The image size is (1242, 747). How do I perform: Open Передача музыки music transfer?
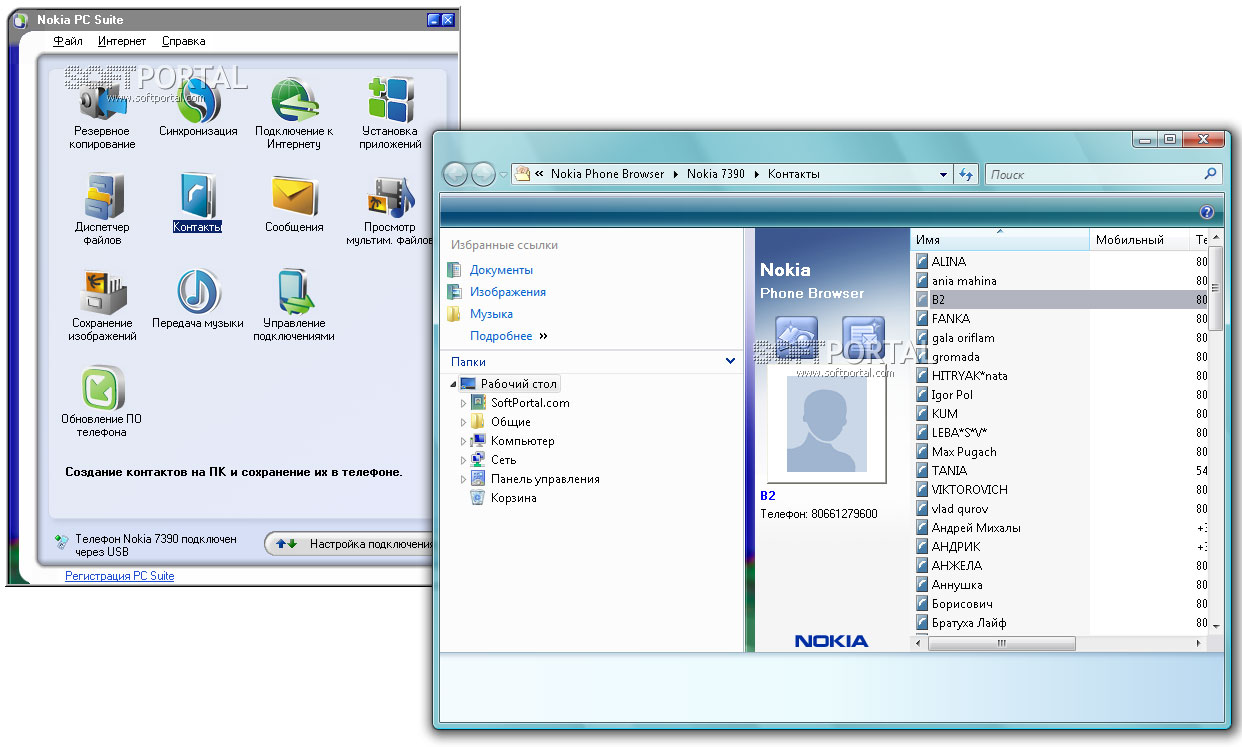click(x=198, y=292)
